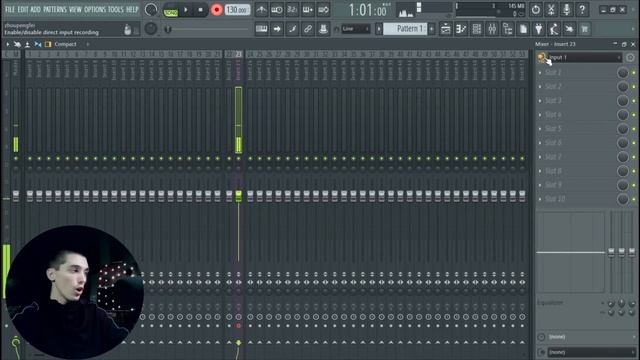Open the FILE menu
The width and height of the screenshot is (640, 360).
(x=10, y=9)
